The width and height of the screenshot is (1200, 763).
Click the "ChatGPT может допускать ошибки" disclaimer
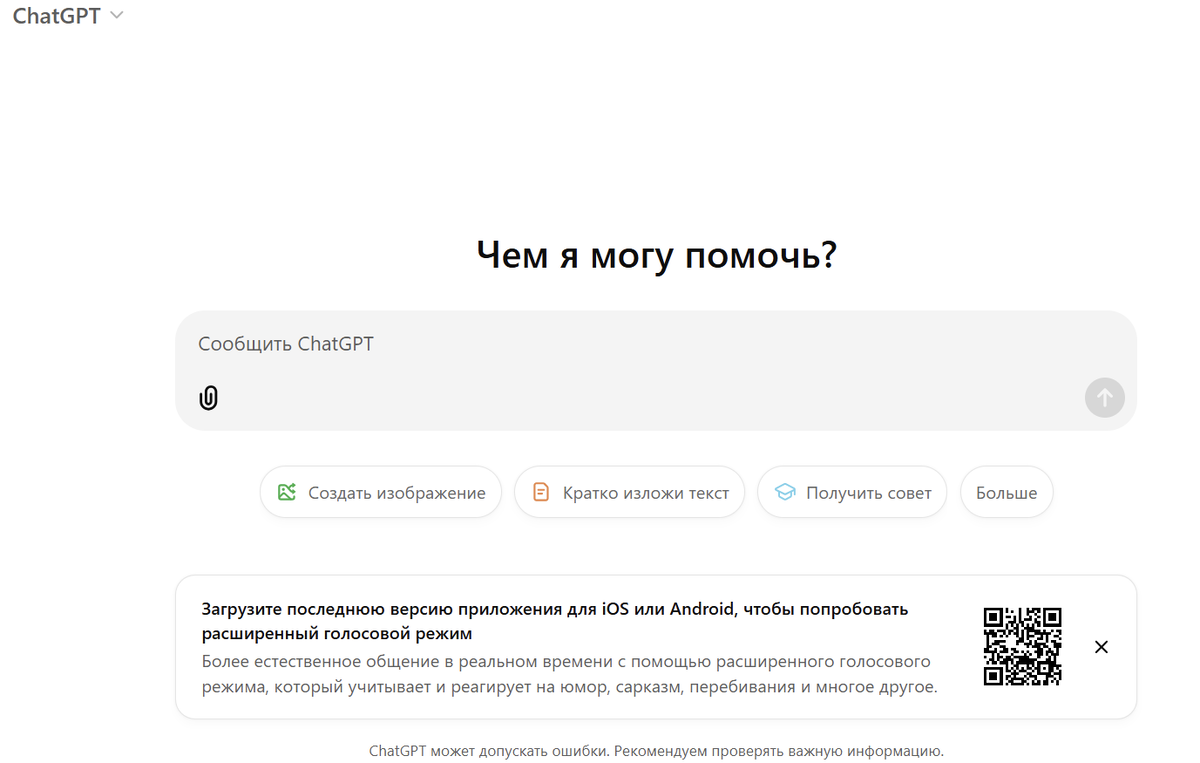pos(656,750)
